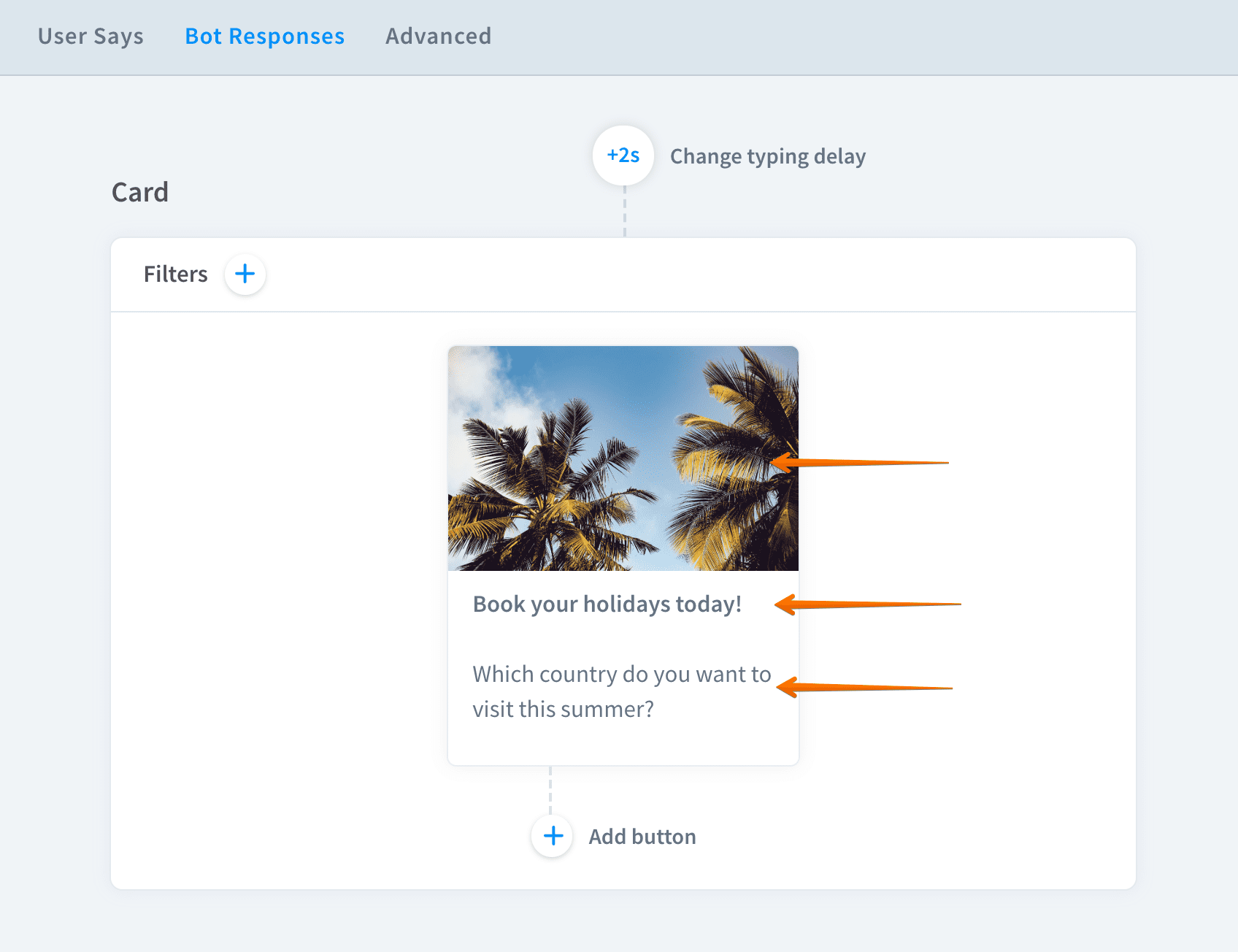Image resolution: width=1238 pixels, height=952 pixels.
Task: Click the Add button text label
Action: (x=642, y=837)
